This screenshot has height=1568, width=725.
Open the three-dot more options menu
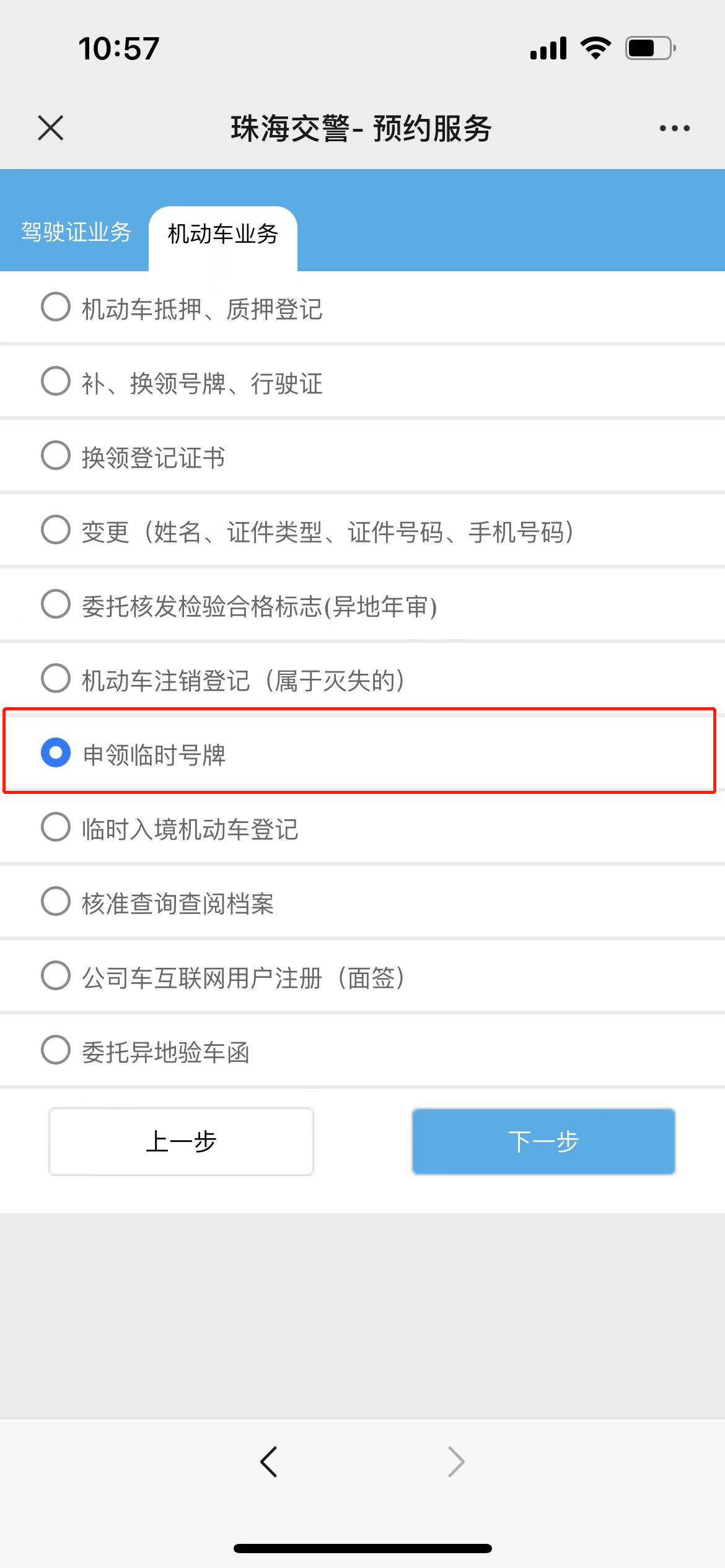pyautogui.click(x=674, y=128)
